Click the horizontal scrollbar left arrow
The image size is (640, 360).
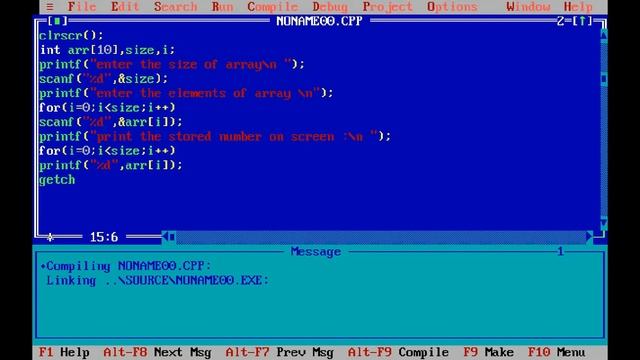[165, 236]
